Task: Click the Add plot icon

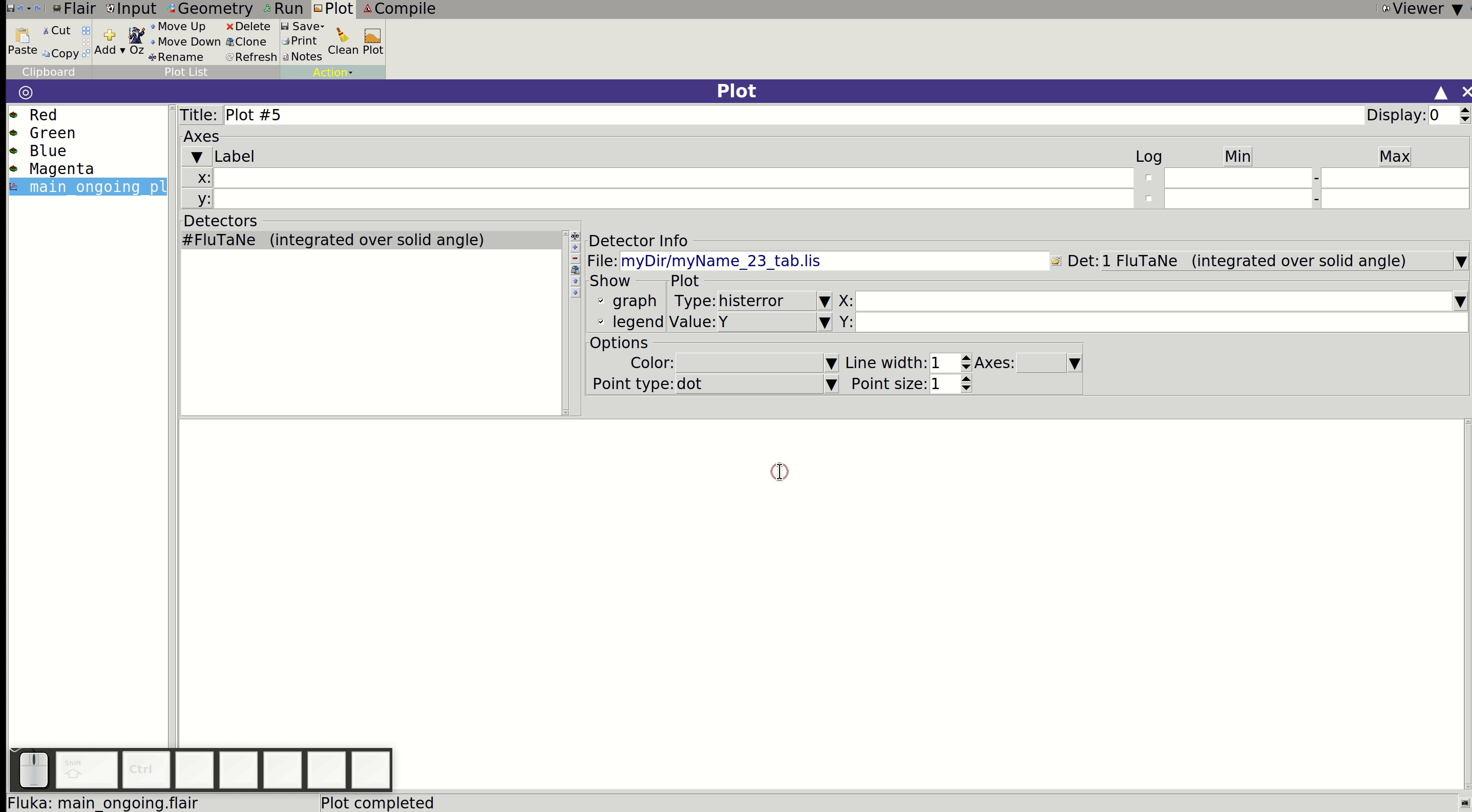Action: pyautogui.click(x=109, y=35)
